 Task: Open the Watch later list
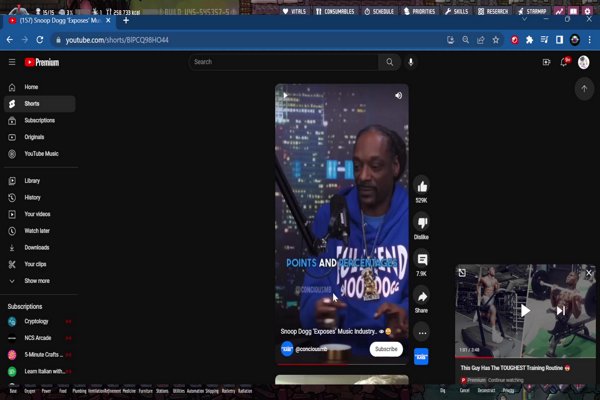coord(39,231)
